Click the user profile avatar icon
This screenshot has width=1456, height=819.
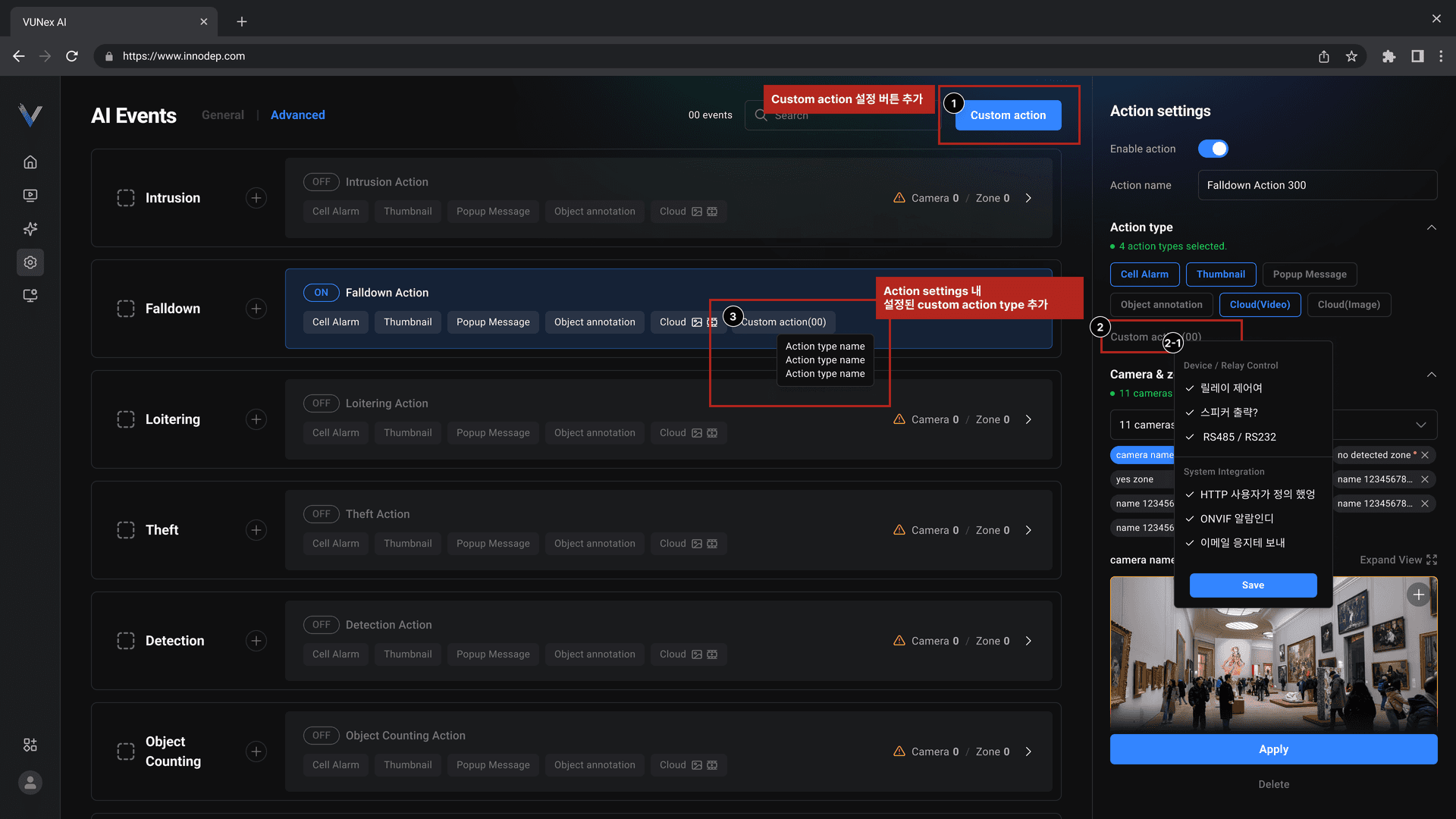[30, 783]
